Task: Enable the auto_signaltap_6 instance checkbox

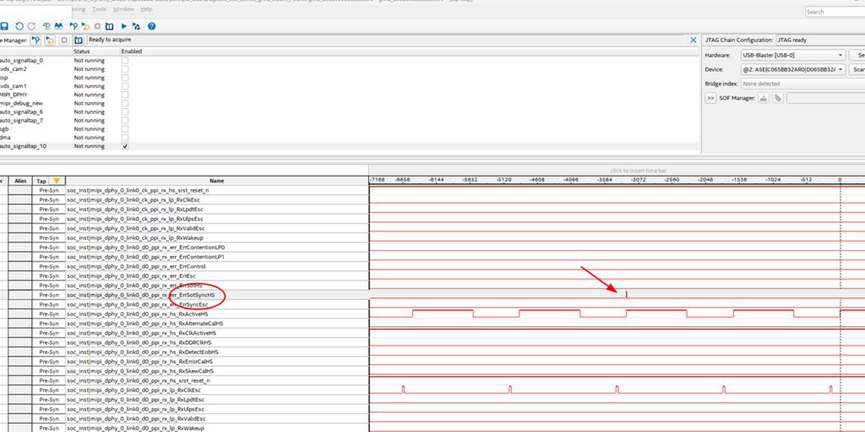Action: (x=125, y=112)
